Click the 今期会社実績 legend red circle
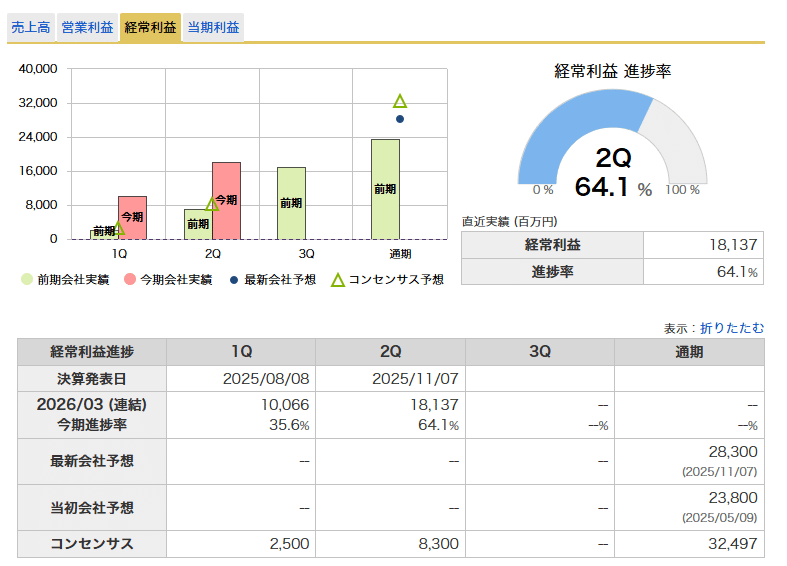Image resolution: width=787 pixels, height=566 pixels. pos(130,279)
